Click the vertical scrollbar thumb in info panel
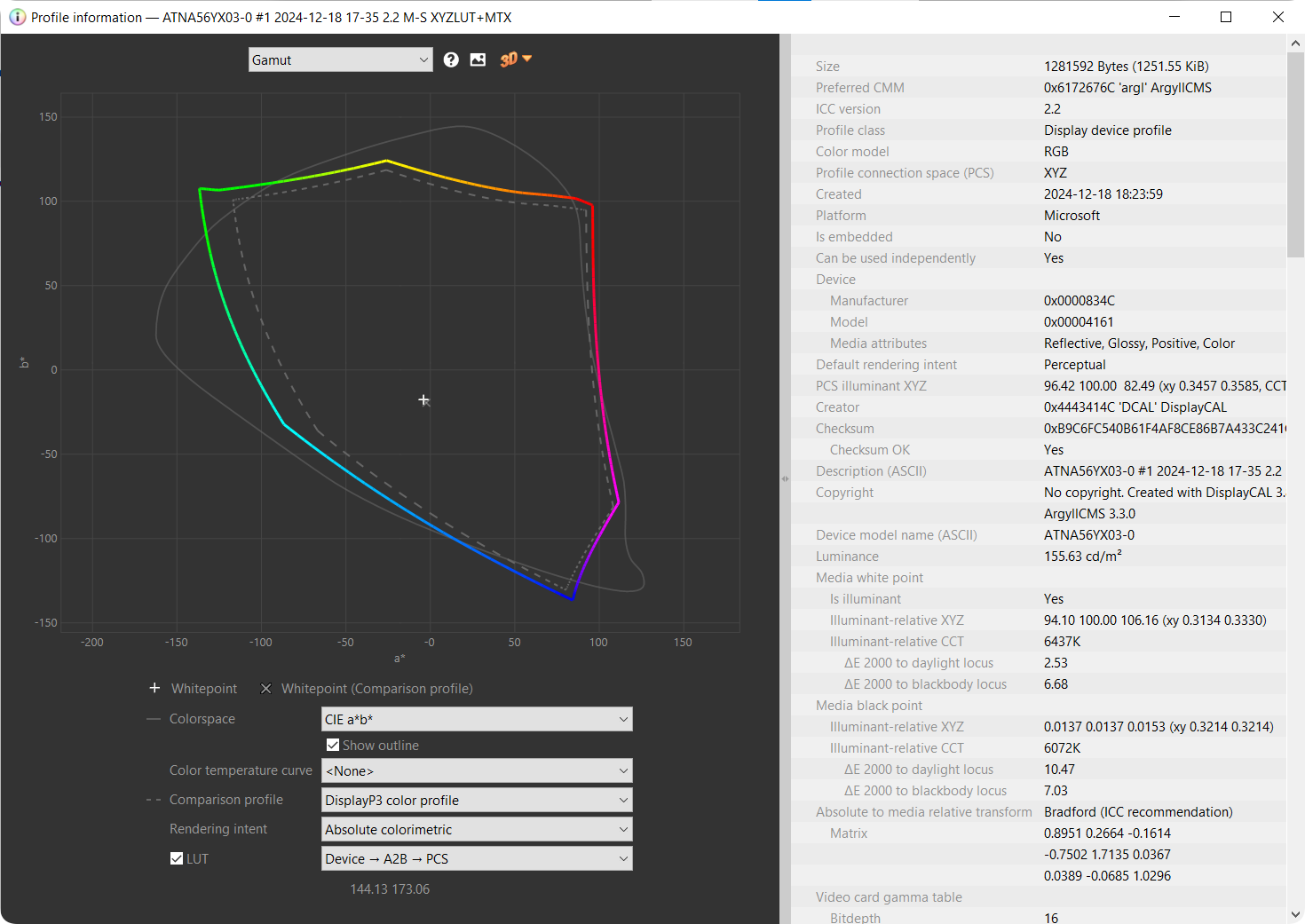The image size is (1305, 924). coord(1295,155)
